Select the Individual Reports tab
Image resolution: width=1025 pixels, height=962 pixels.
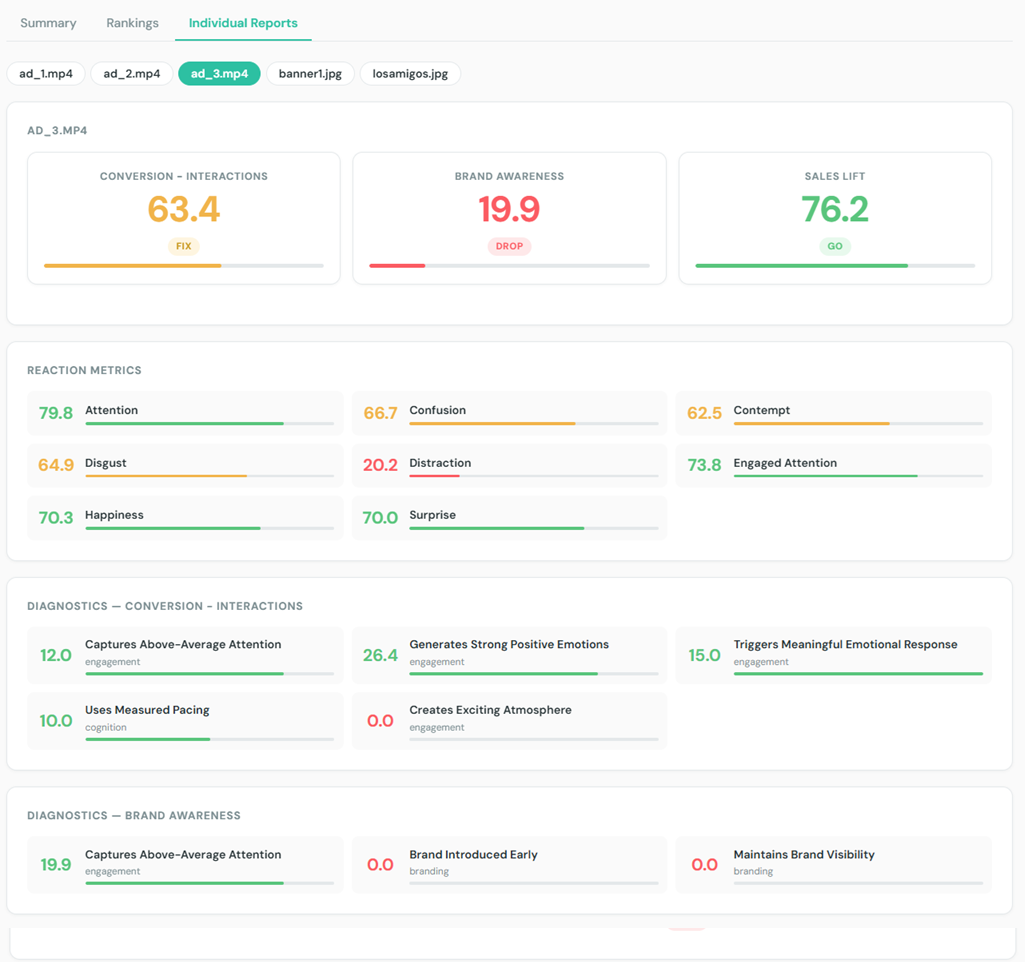point(243,23)
